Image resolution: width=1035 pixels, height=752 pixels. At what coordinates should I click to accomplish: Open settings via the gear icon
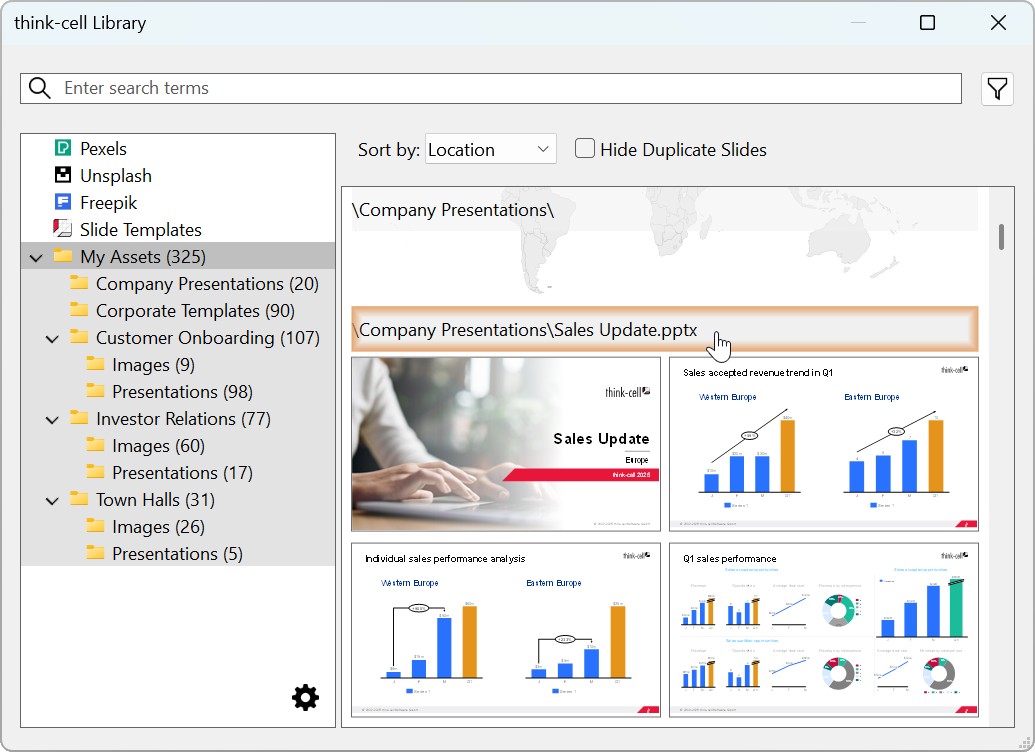[x=305, y=698]
